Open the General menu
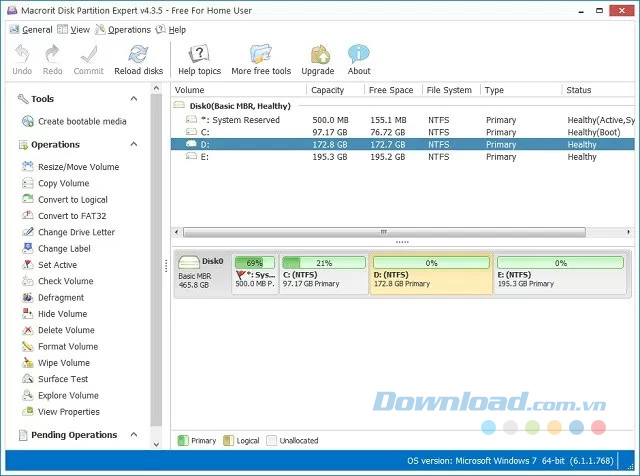 pyautogui.click(x=31, y=29)
